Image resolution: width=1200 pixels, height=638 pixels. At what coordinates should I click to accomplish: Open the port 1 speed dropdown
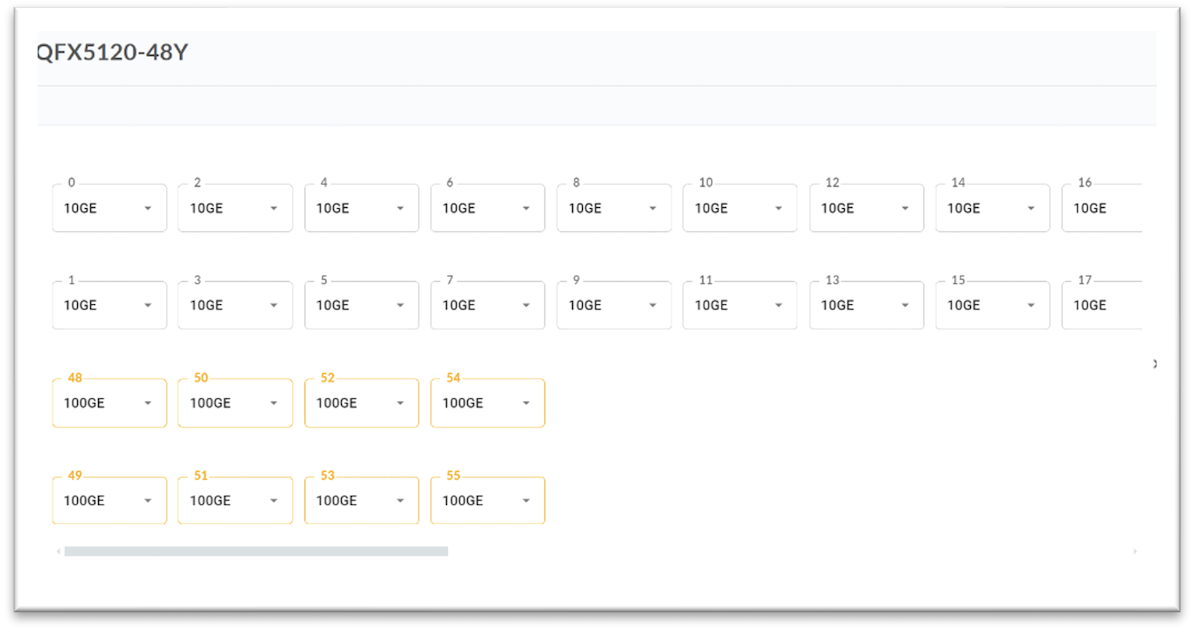coord(109,305)
